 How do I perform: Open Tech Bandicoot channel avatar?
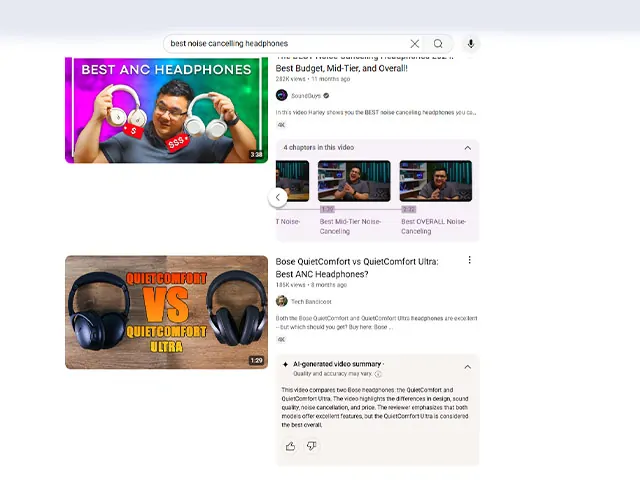[x=282, y=301]
